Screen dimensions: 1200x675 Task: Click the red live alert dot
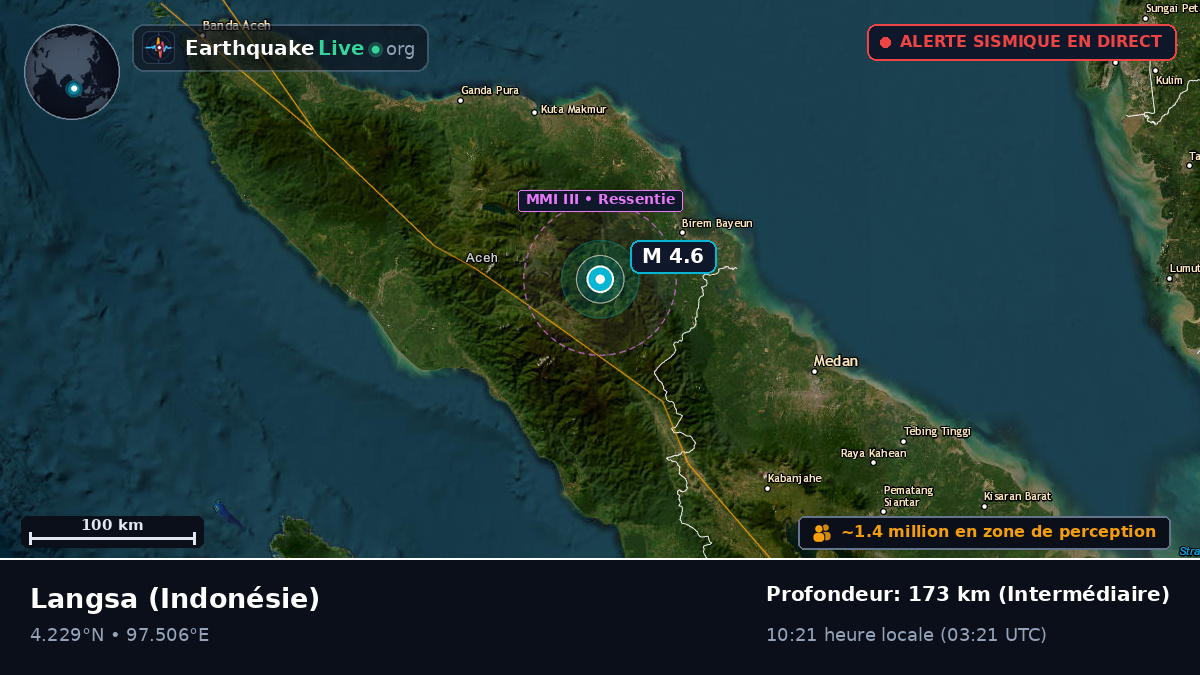coord(885,42)
